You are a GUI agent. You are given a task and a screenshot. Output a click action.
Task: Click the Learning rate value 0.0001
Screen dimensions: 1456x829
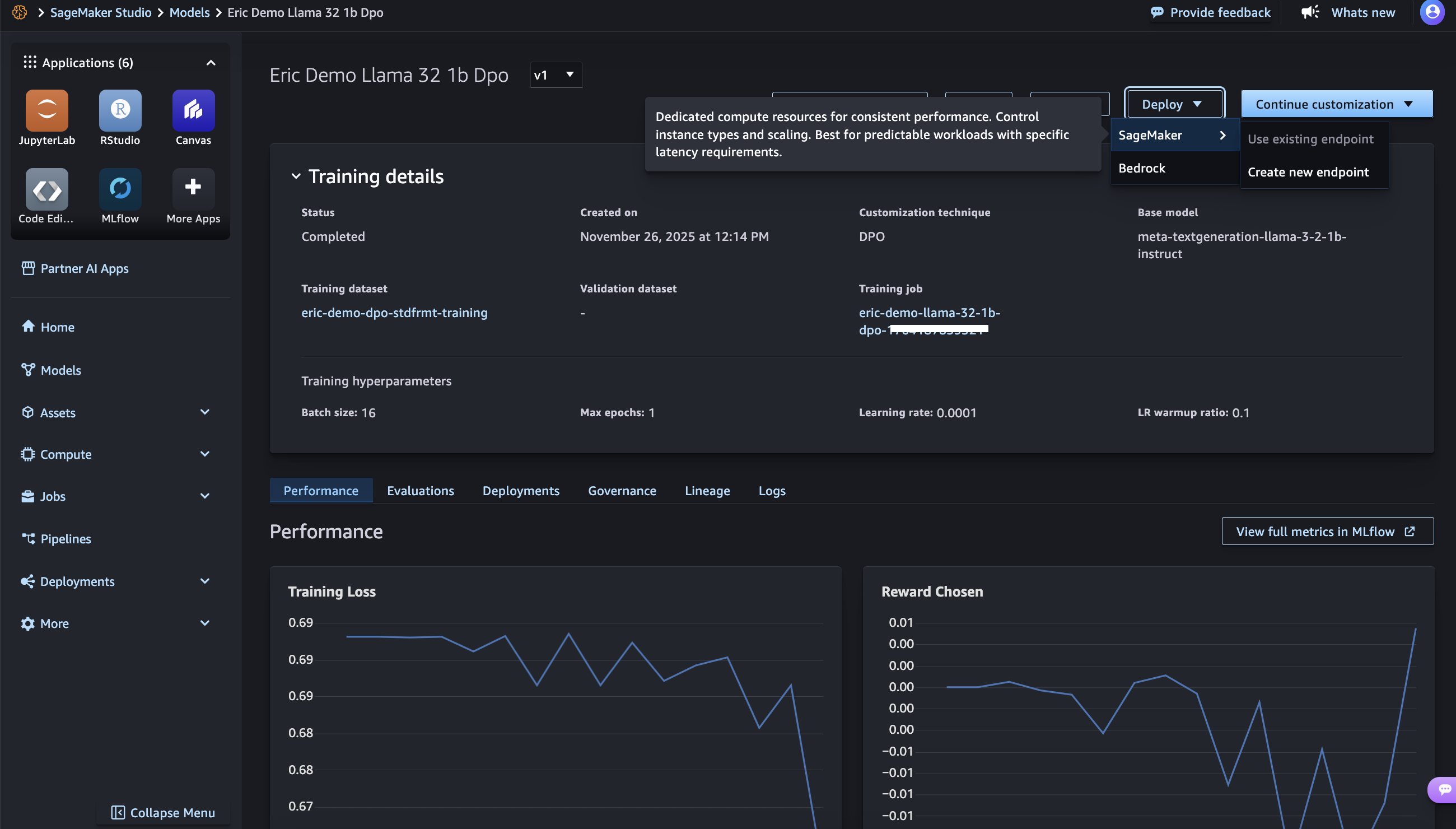[x=956, y=412]
